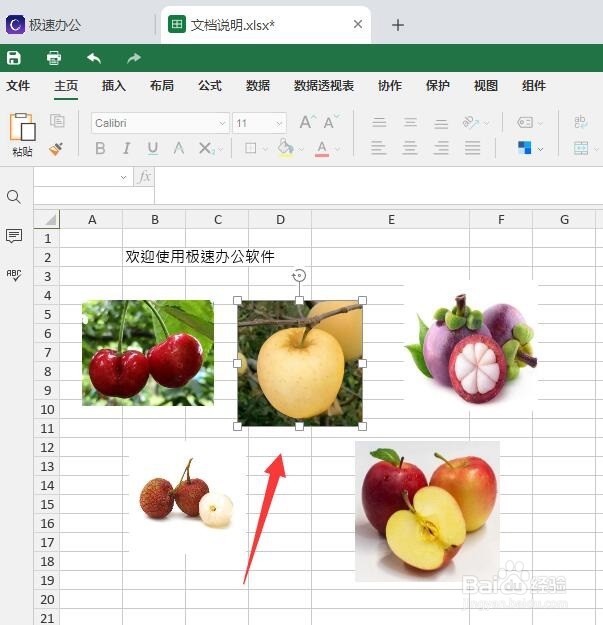Click the Print icon

pyautogui.click(x=54, y=58)
